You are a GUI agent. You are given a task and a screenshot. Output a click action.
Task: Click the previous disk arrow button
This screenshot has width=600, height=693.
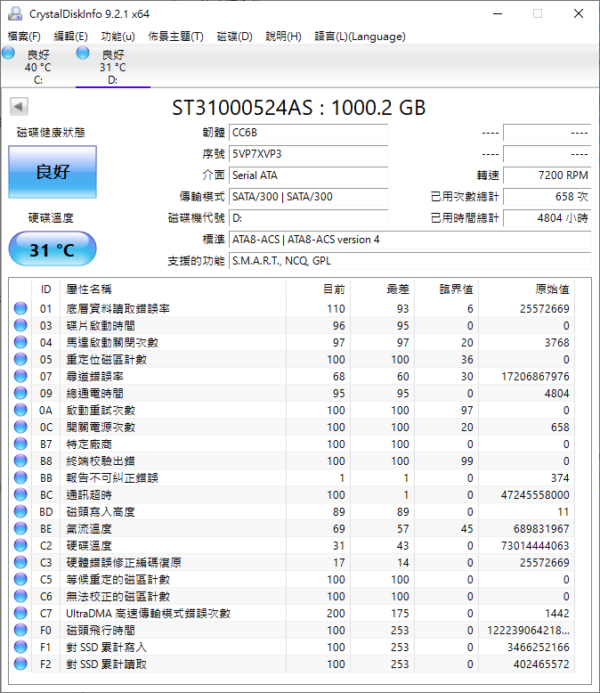click(20, 107)
